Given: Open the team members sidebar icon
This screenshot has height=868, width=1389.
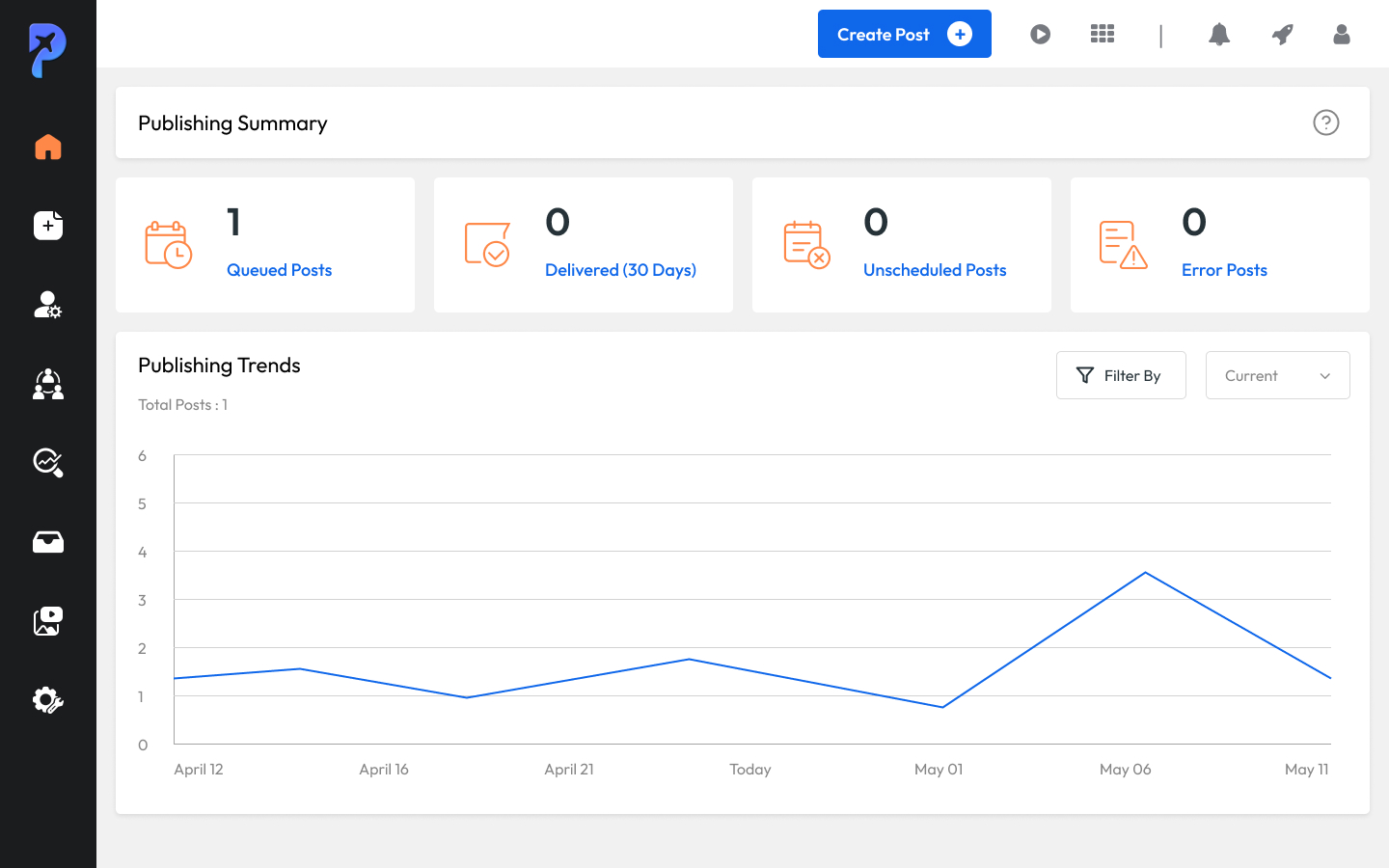Looking at the screenshot, I should (x=48, y=384).
